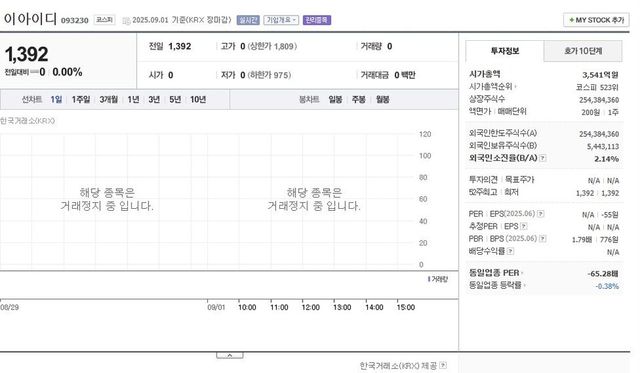Click the 하한가 975 lower limit text
The height and width of the screenshot is (373, 640).
270,75
